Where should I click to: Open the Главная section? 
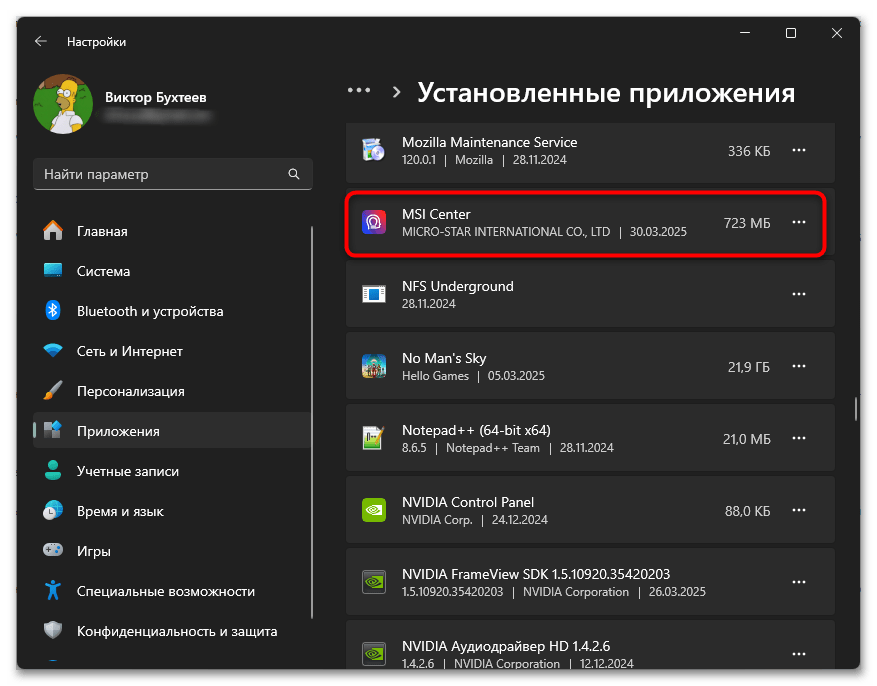(x=172, y=231)
